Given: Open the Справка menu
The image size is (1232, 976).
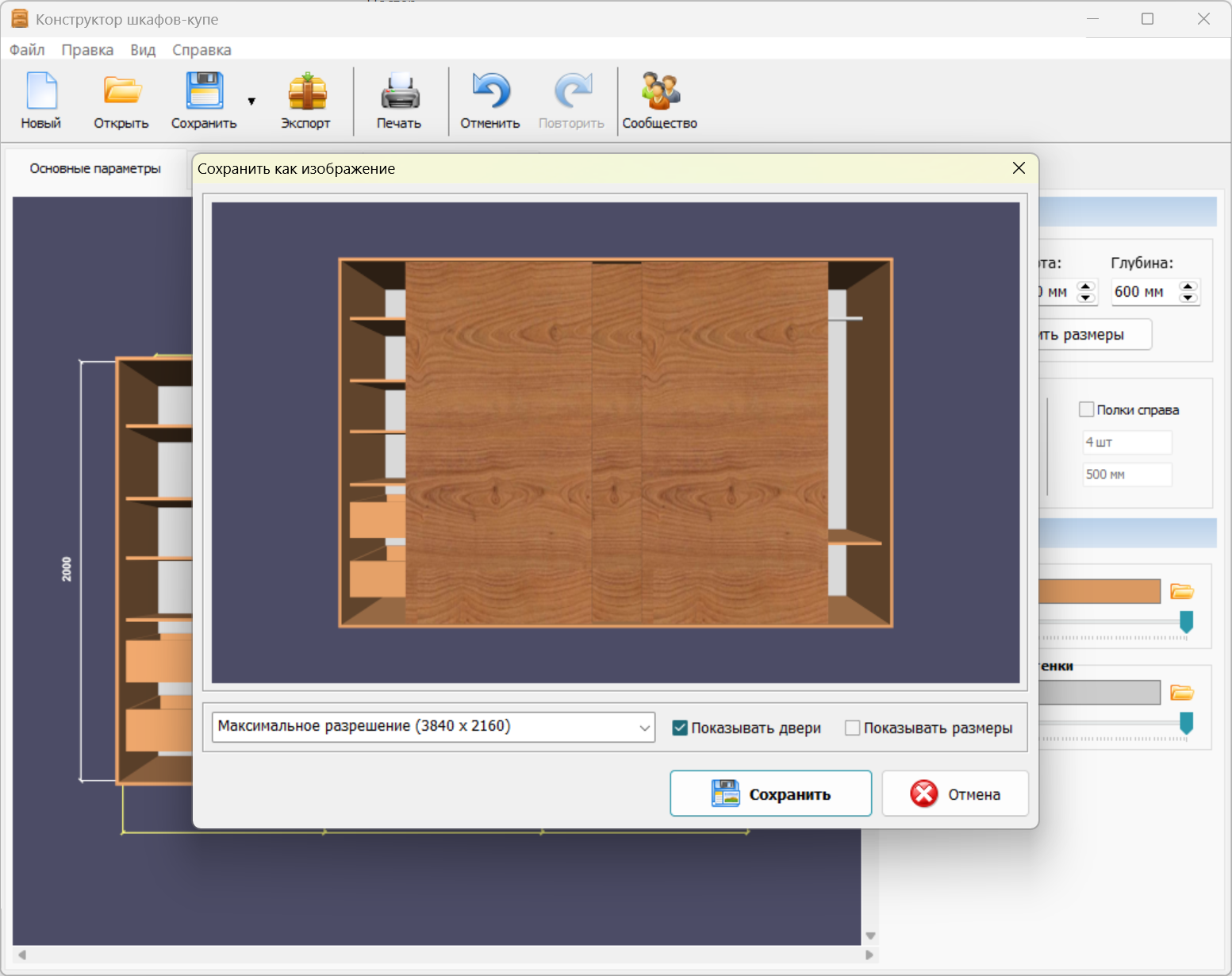Looking at the screenshot, I should pos(201,50).
